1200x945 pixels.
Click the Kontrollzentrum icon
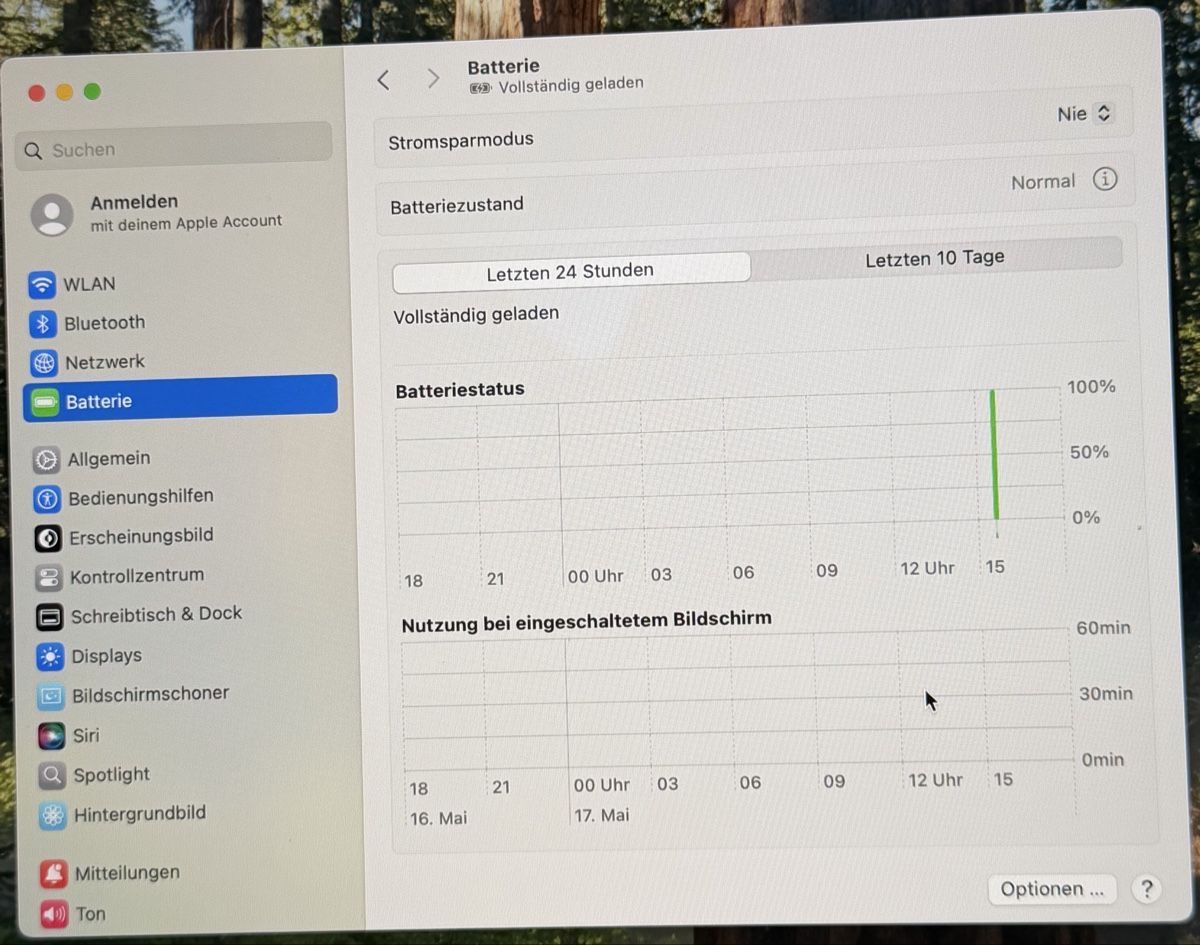tap(49, 577)
